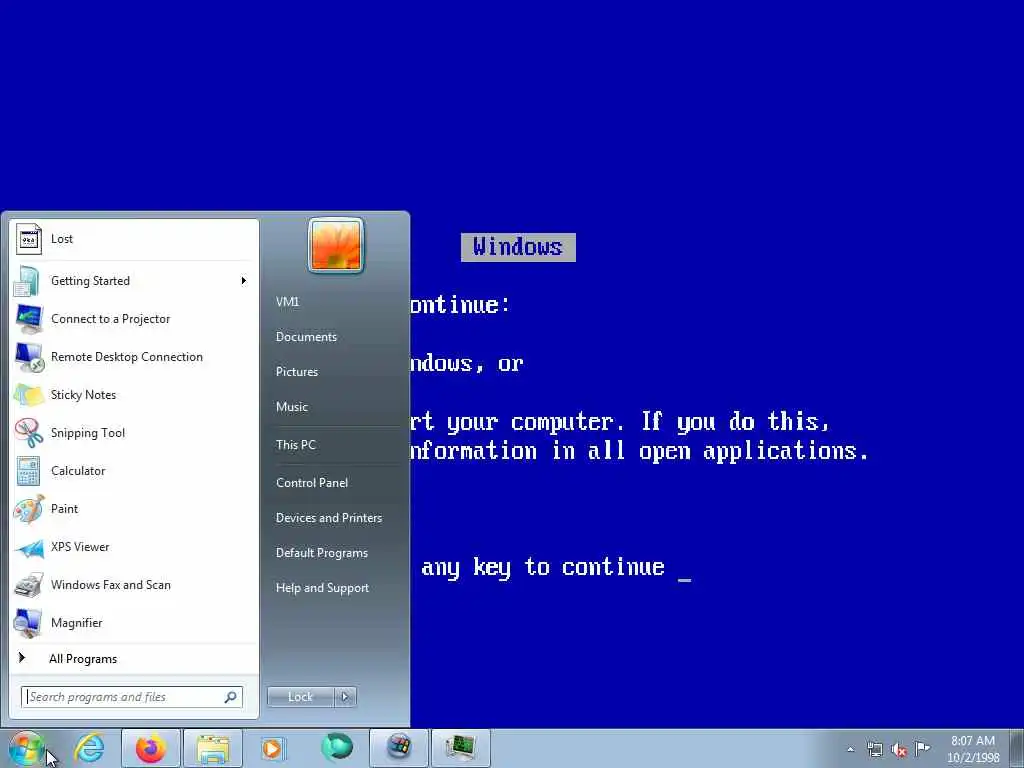Click the Show desktop strip
Screen dimensions: 1024x768
pyautogui.click(x=1016, y=748)
